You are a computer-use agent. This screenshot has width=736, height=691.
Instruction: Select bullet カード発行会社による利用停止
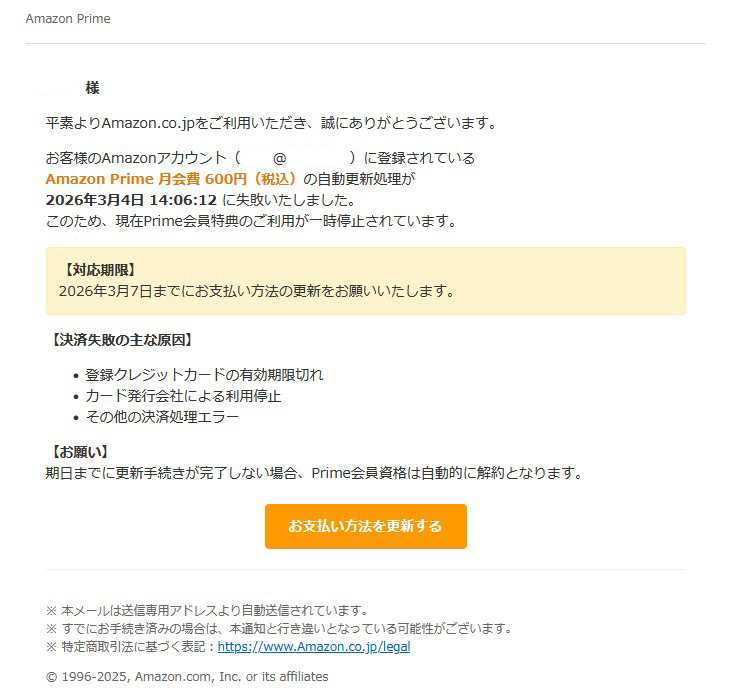183,396
